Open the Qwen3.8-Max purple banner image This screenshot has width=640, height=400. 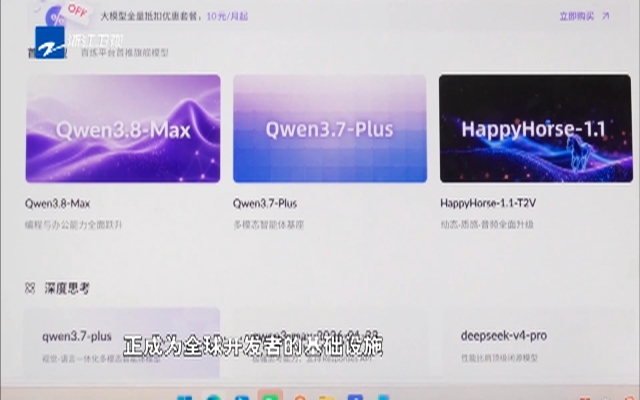click(123, 128)
